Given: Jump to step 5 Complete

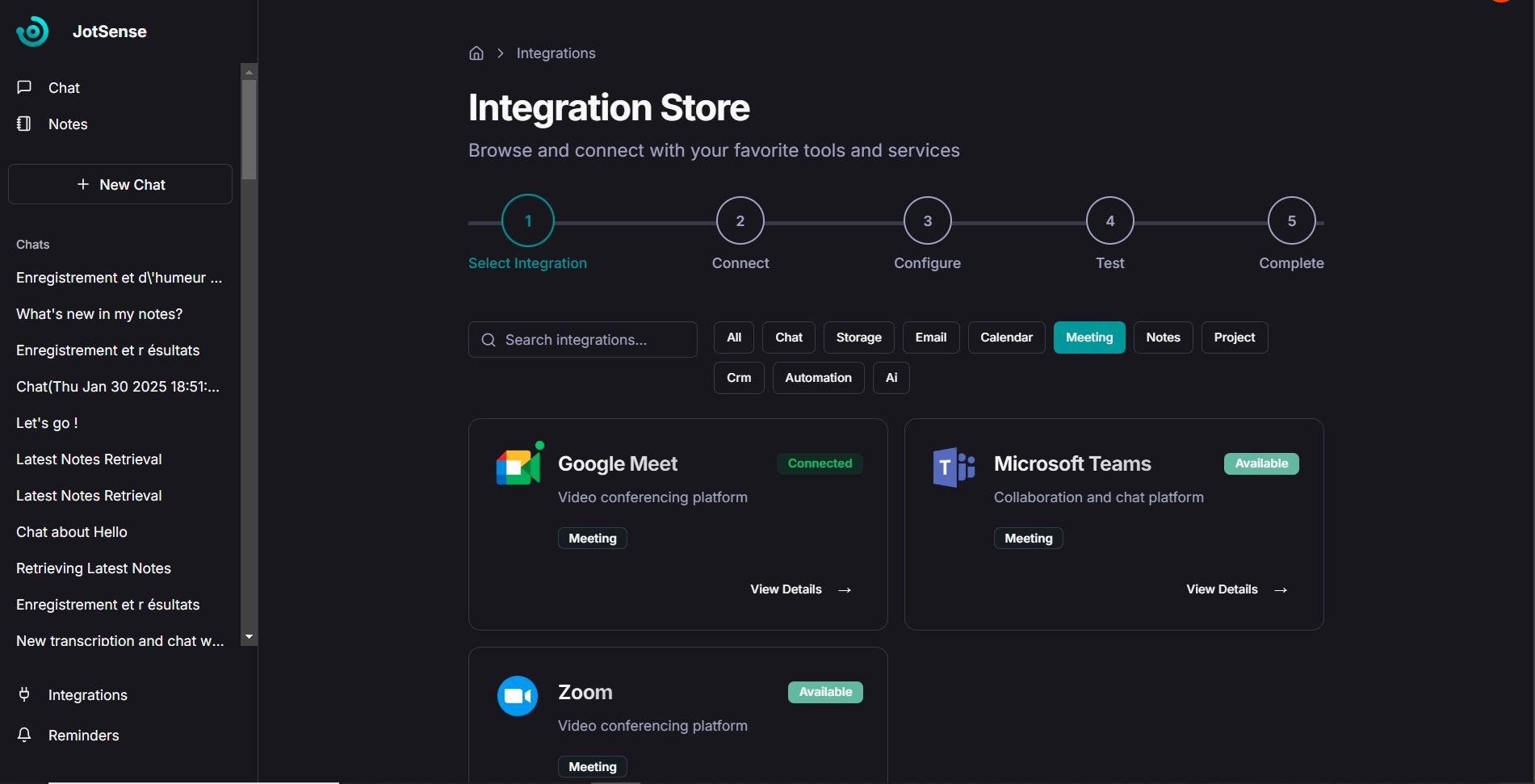Looking at the screenshot, I should [1291, 221].
